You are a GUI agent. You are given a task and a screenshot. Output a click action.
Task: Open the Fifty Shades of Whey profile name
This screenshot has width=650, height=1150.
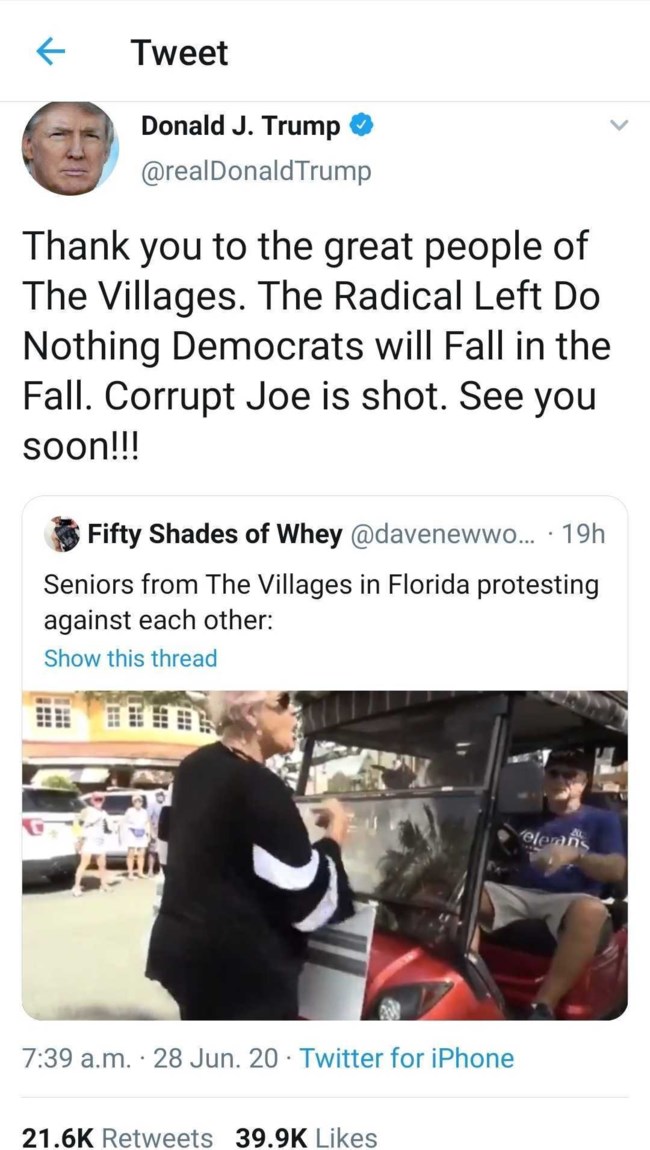coord(214,534)
